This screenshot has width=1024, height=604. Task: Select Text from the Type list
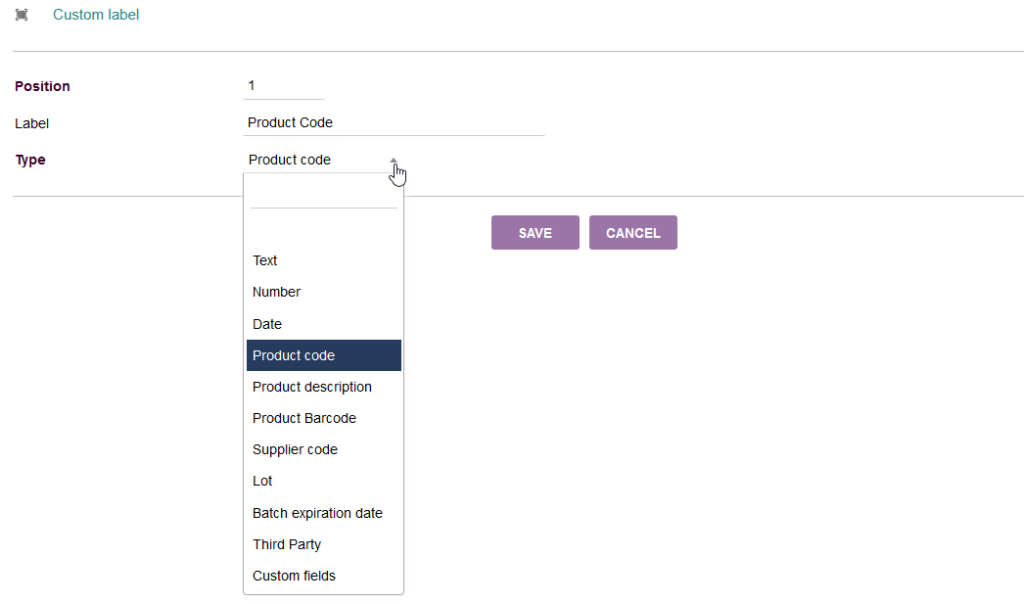[265, 260]
